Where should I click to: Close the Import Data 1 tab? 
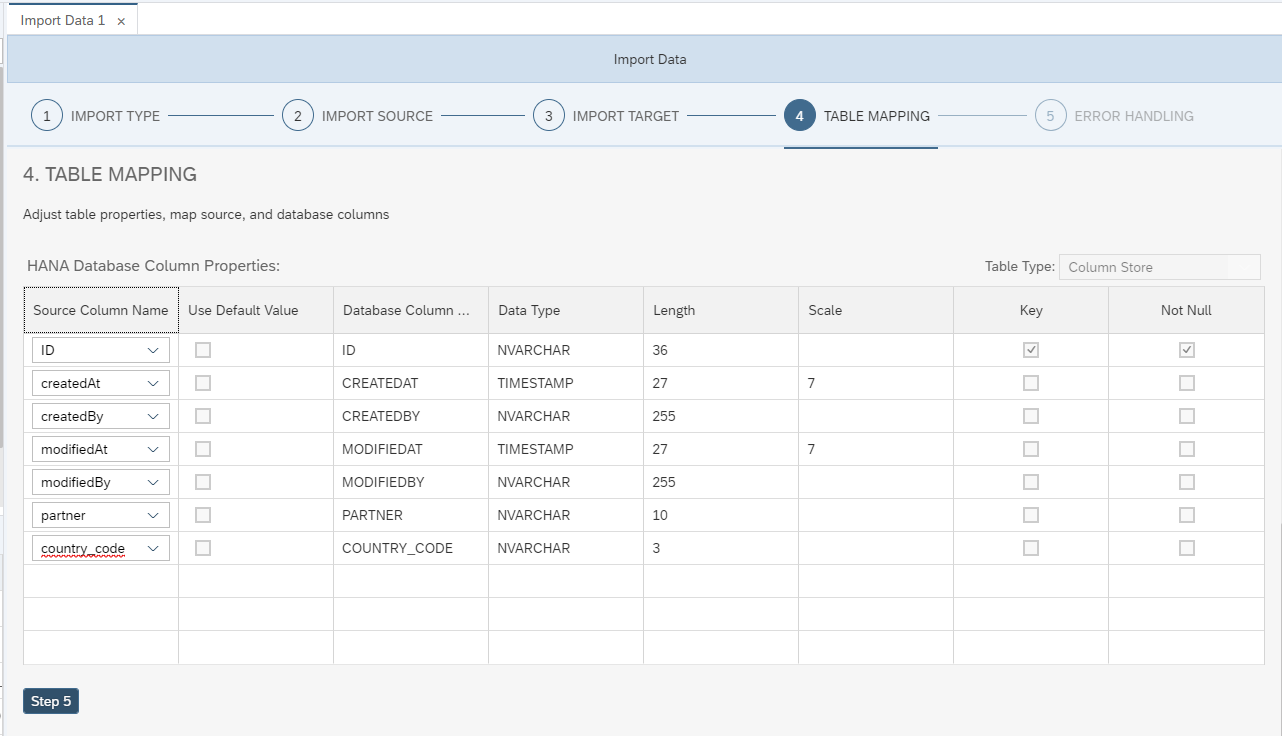[x=121, y=18]
